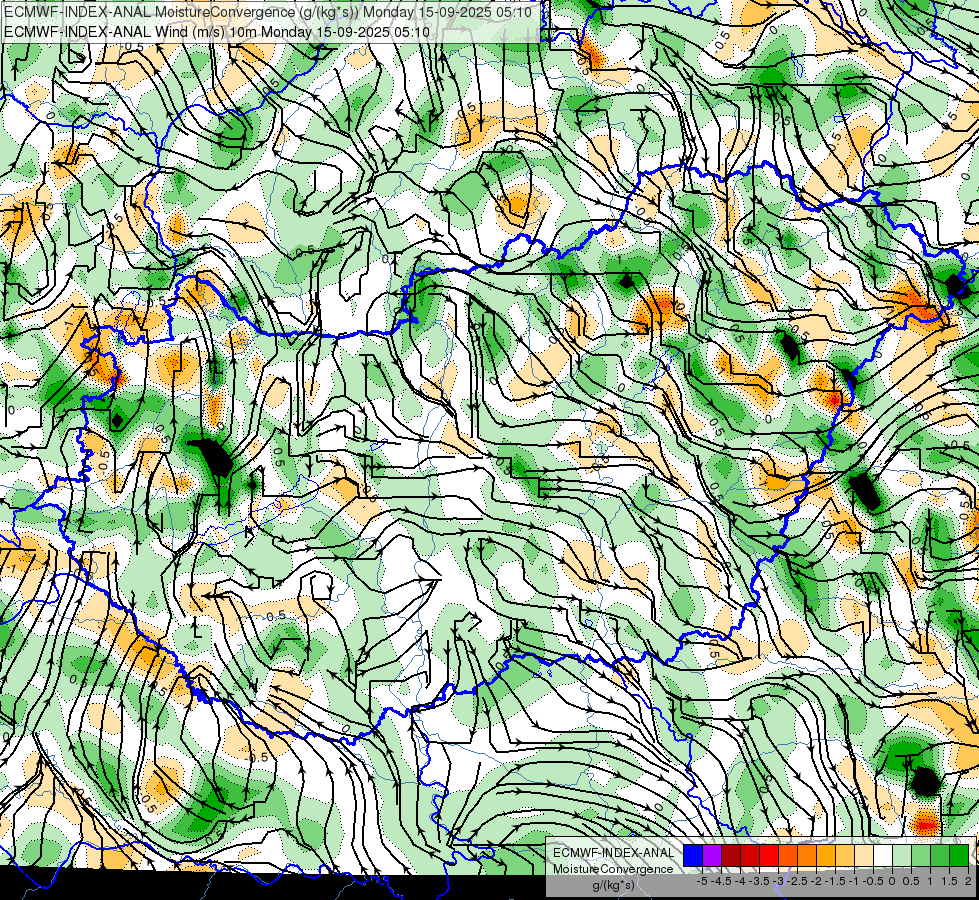Image resolution: width=979 pixels, height=900 pixels.
Task: Click the purple legend swatch between -5 and -4.5
Action: coord(712,855)
